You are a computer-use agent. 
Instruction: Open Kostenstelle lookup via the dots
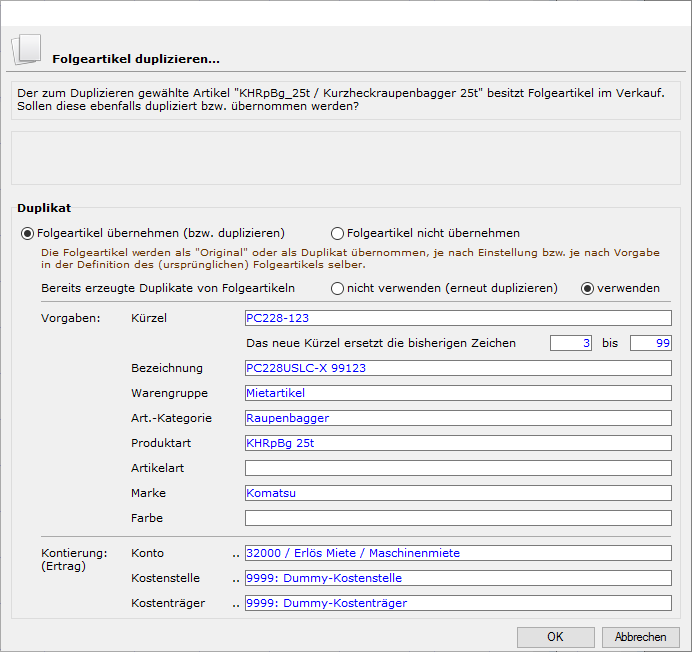237,578
